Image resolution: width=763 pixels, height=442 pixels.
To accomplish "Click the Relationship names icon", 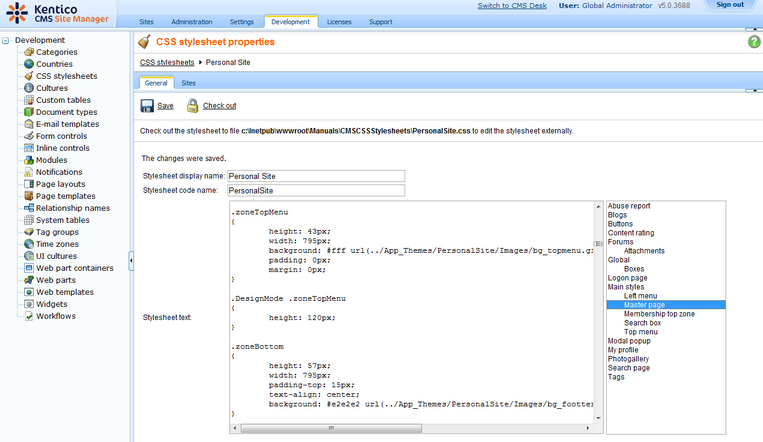I will 29,208.
